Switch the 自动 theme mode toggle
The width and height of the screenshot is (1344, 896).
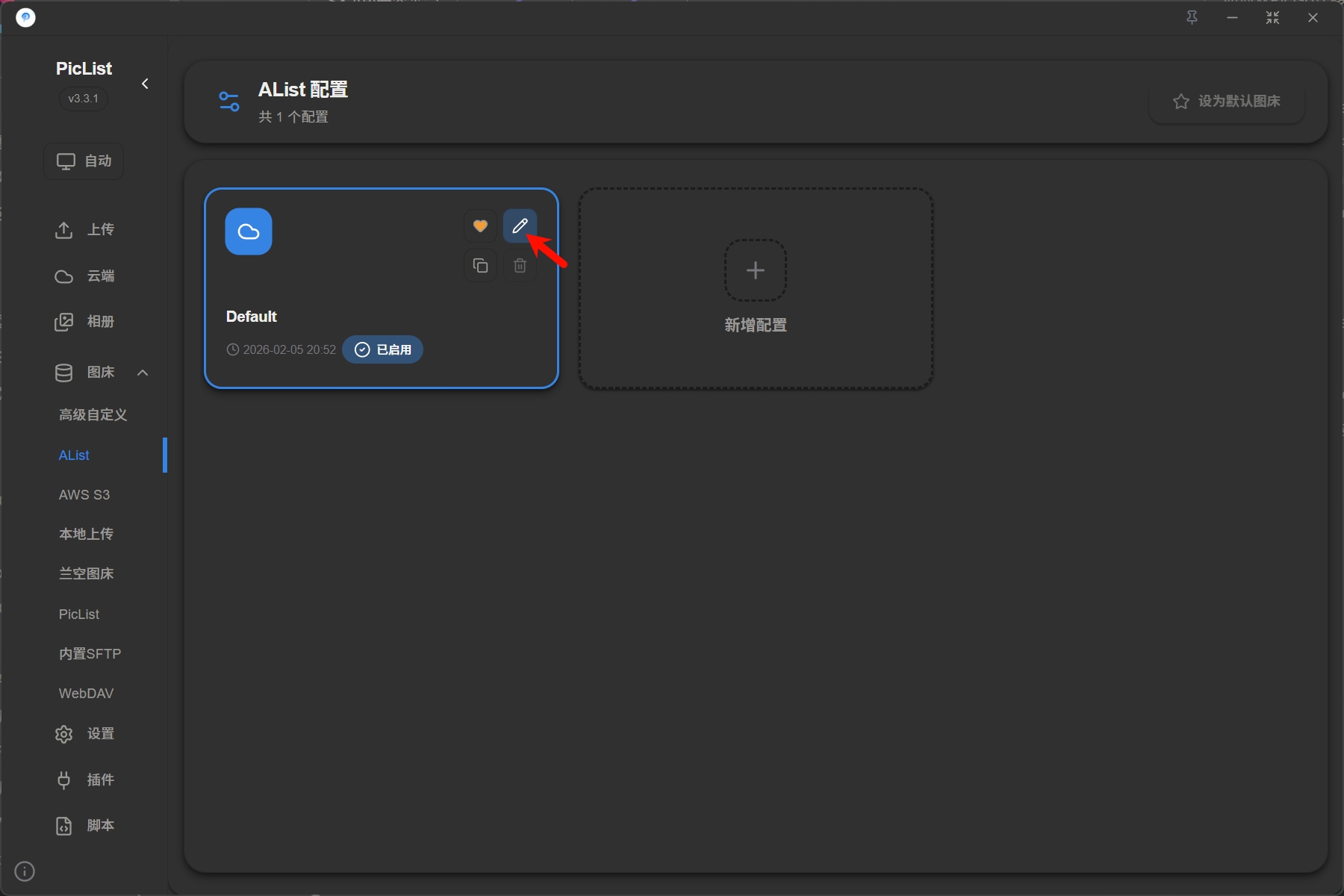click(x=84, y=161)
